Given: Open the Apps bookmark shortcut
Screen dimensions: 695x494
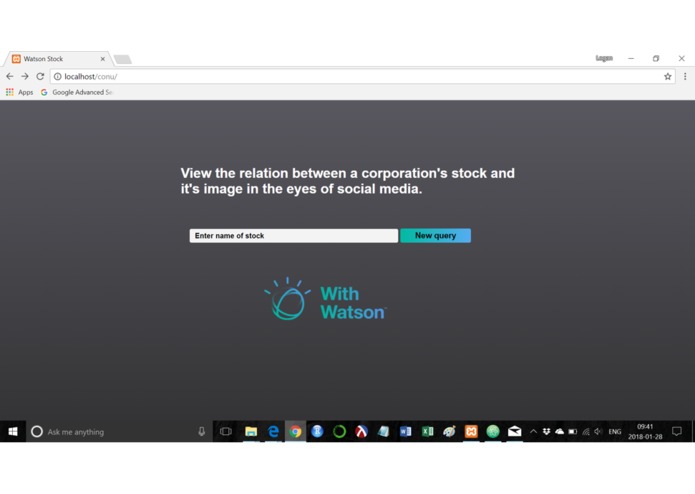Looking at the screenshot, I should click(20, 92).
